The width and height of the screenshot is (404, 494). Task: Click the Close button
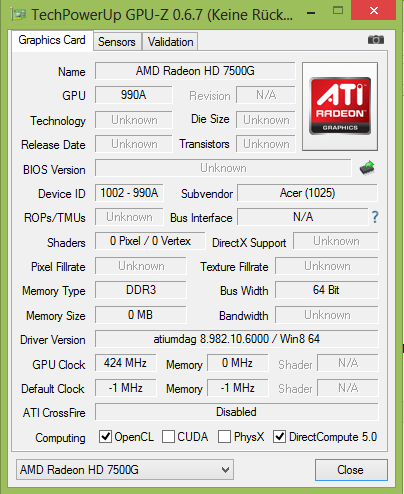351,470
